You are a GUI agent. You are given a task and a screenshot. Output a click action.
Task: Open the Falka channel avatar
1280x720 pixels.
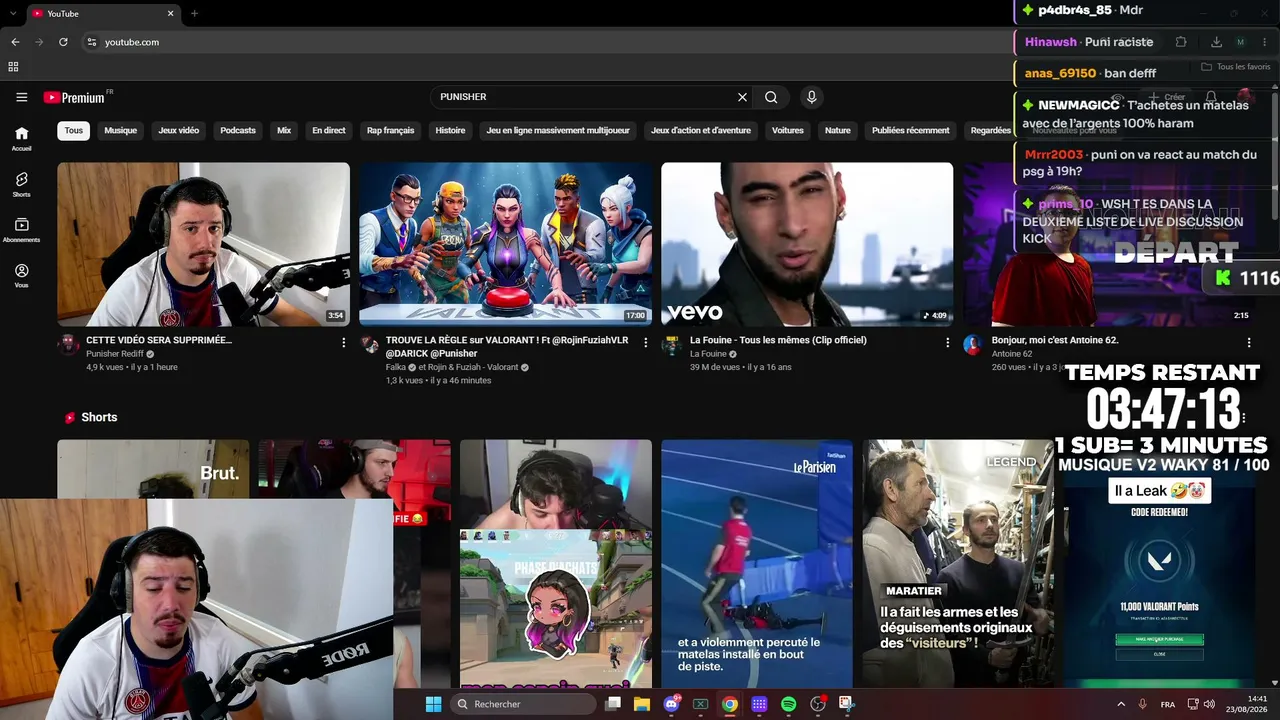[x=370, y=345]
